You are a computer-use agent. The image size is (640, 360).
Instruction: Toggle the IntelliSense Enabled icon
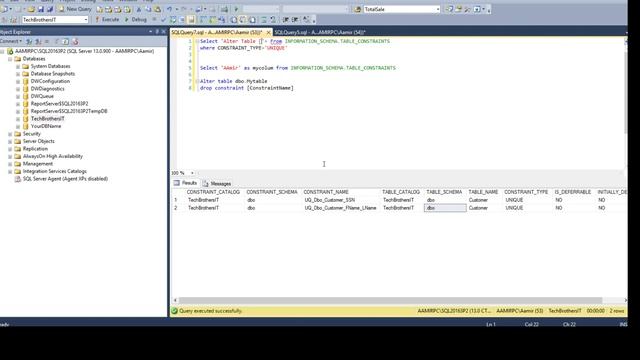point(191,19)
